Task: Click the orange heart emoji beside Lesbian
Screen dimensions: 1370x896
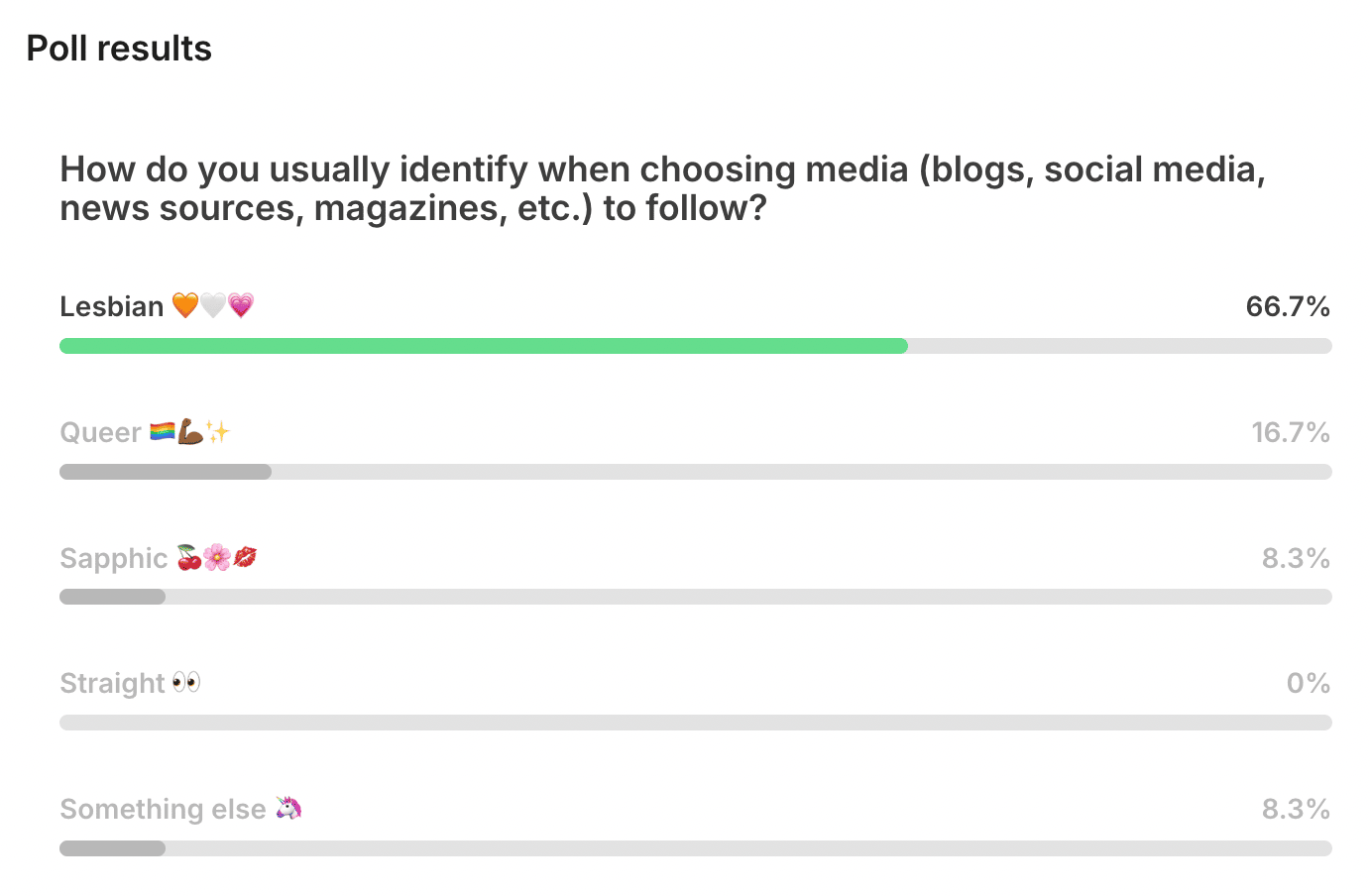Action: pos(185,305)
